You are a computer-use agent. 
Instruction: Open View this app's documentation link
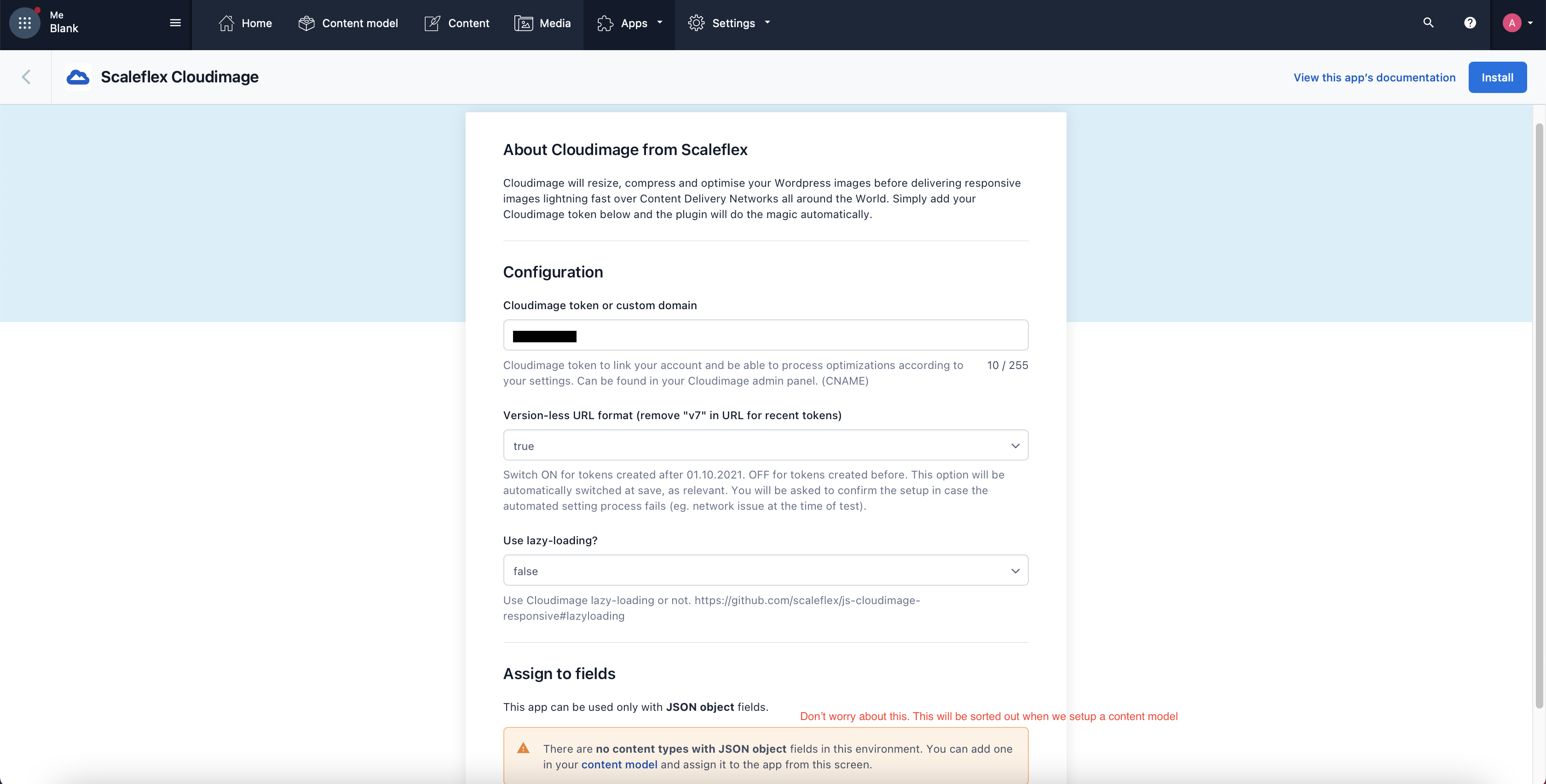pyautogui.click(x=1374, y=77)
